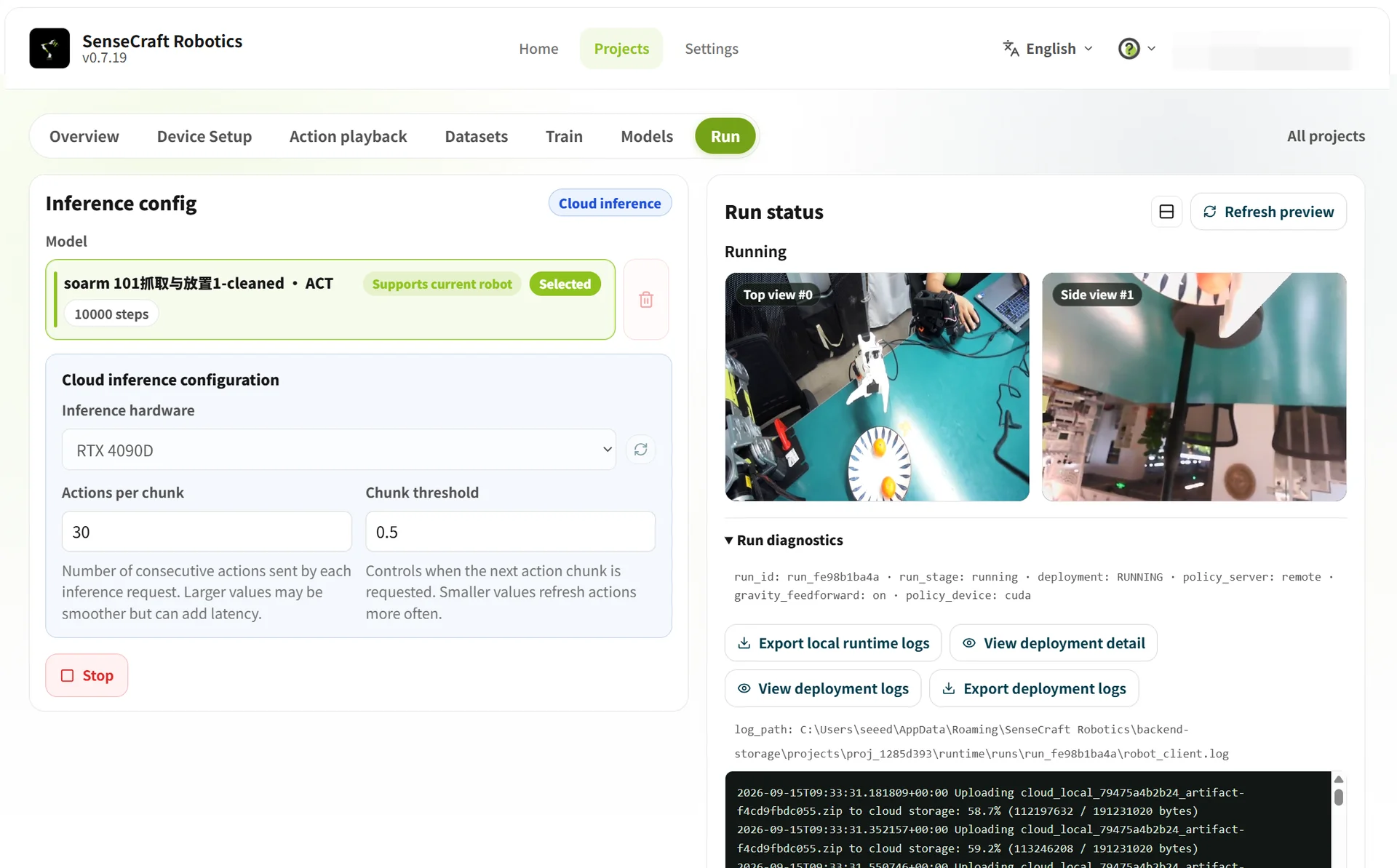This screenshot has height=868, width=1397.
Task: View deployment logs
Action: [823, 688]
